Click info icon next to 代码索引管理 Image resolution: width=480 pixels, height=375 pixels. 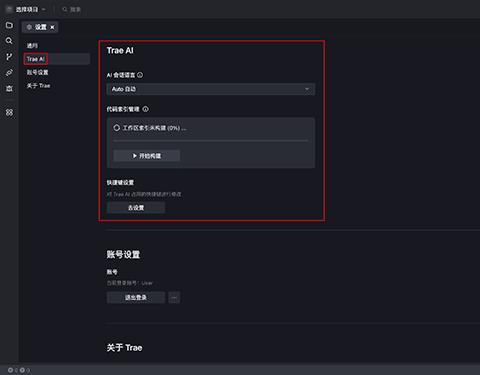click(x=146, y=109)
